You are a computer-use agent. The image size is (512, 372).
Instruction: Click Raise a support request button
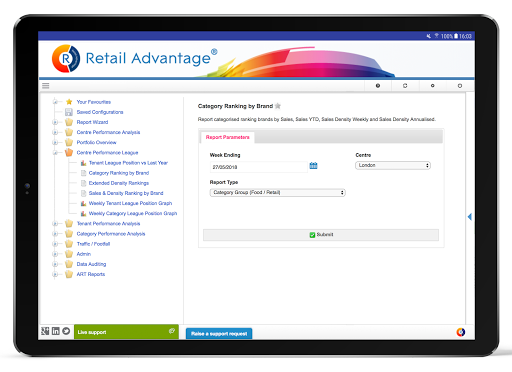point(219,334)
